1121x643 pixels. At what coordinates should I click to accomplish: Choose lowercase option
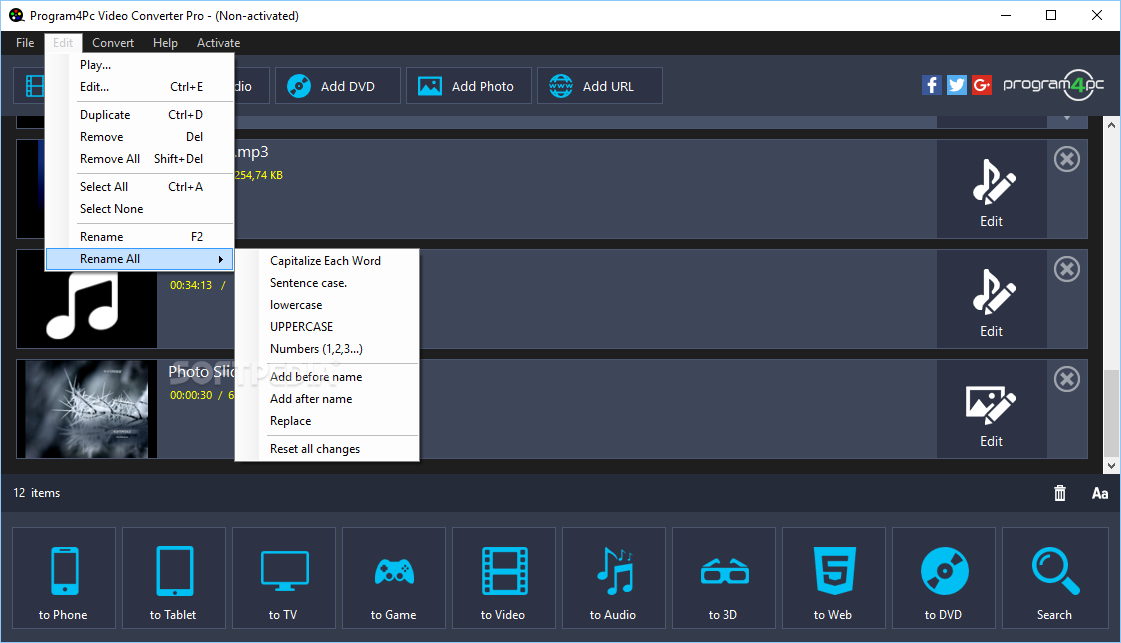(327, 305)
